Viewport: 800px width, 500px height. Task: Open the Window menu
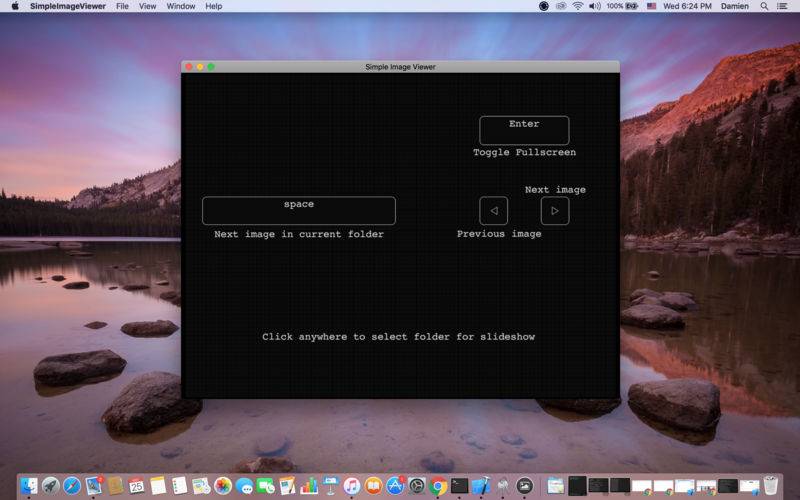(181, 6)
